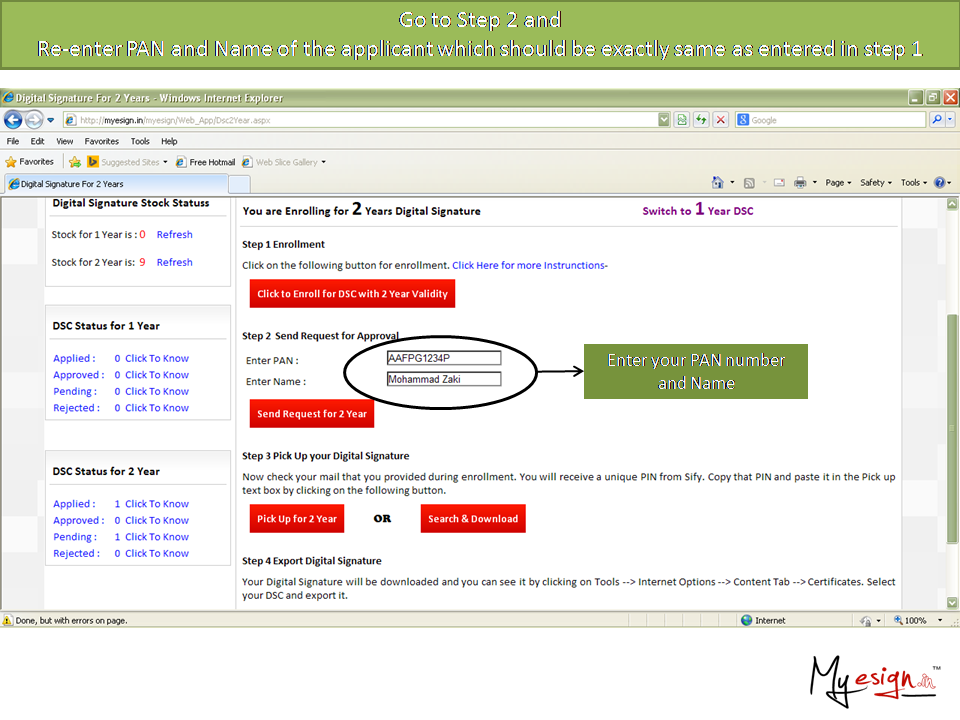
Task: Click the search magnifier icon
Action: coord(936,120)
